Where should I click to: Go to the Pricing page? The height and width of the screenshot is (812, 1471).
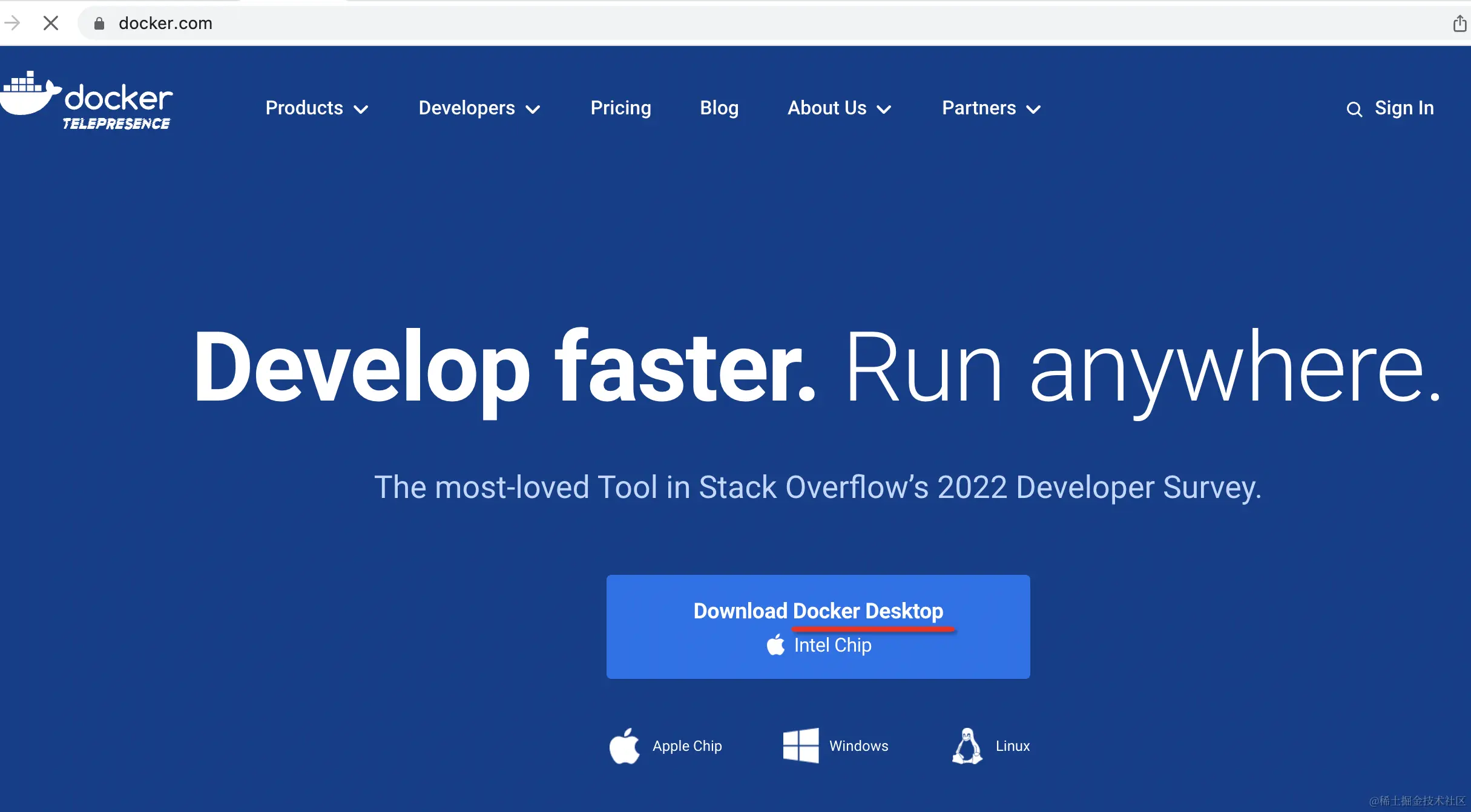[x=620, y=108]
